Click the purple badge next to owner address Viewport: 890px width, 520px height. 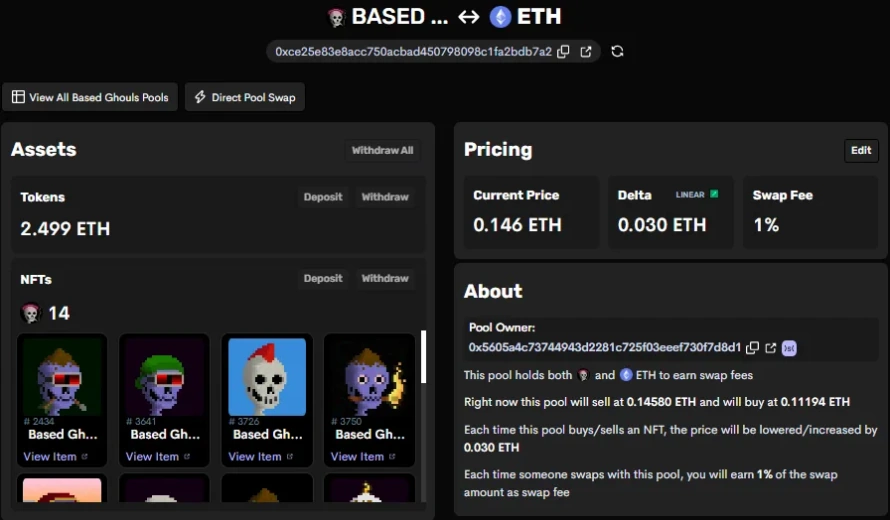pos(789,348)
